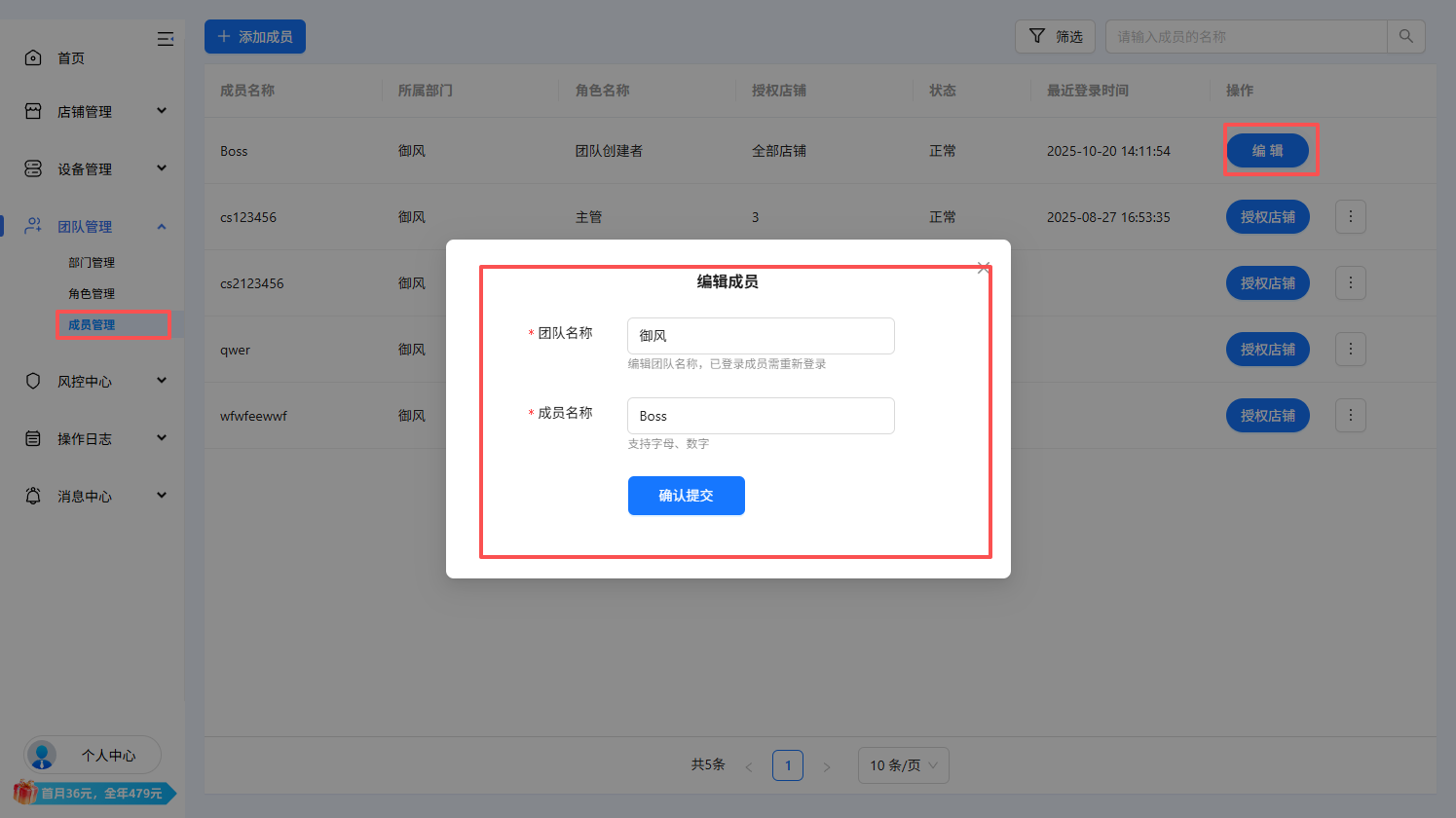Click the 添加成员 add member button
The image size is (1456, 818).
click(x=254, y=36)
